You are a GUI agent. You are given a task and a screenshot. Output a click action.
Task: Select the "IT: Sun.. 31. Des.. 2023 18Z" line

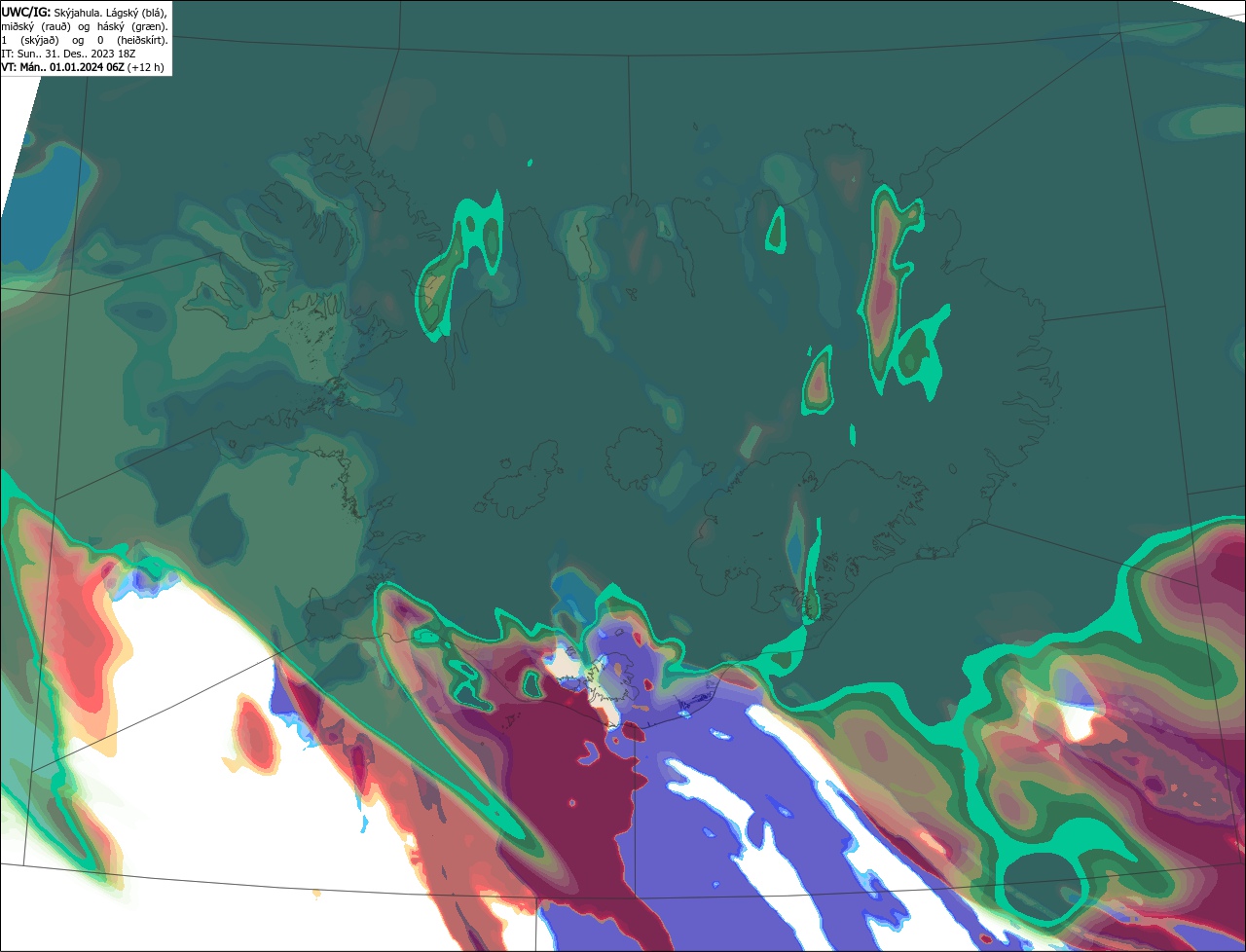point(68,54)
